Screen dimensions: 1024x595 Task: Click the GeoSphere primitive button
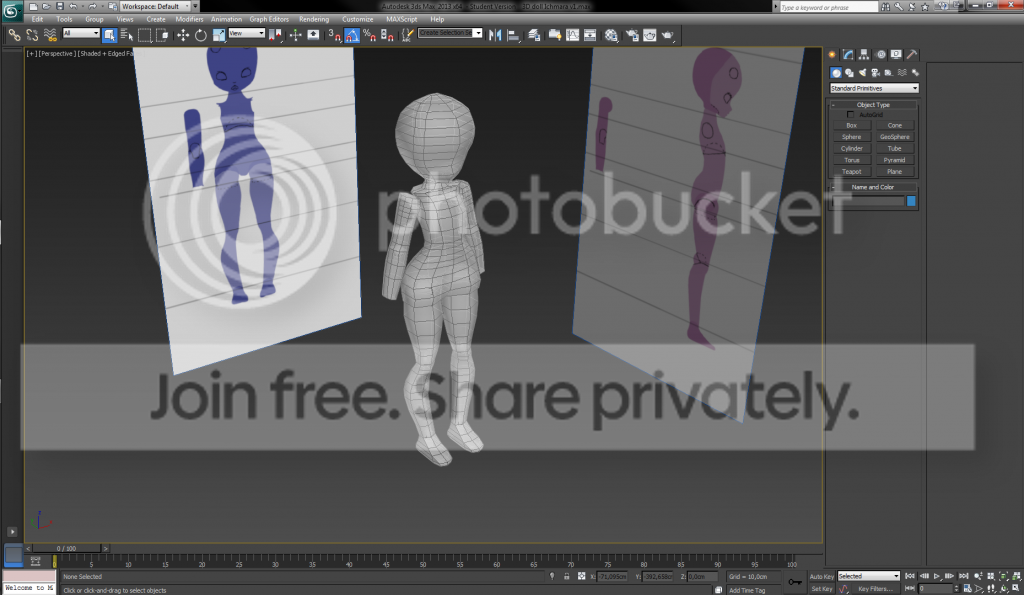point(895,137)
